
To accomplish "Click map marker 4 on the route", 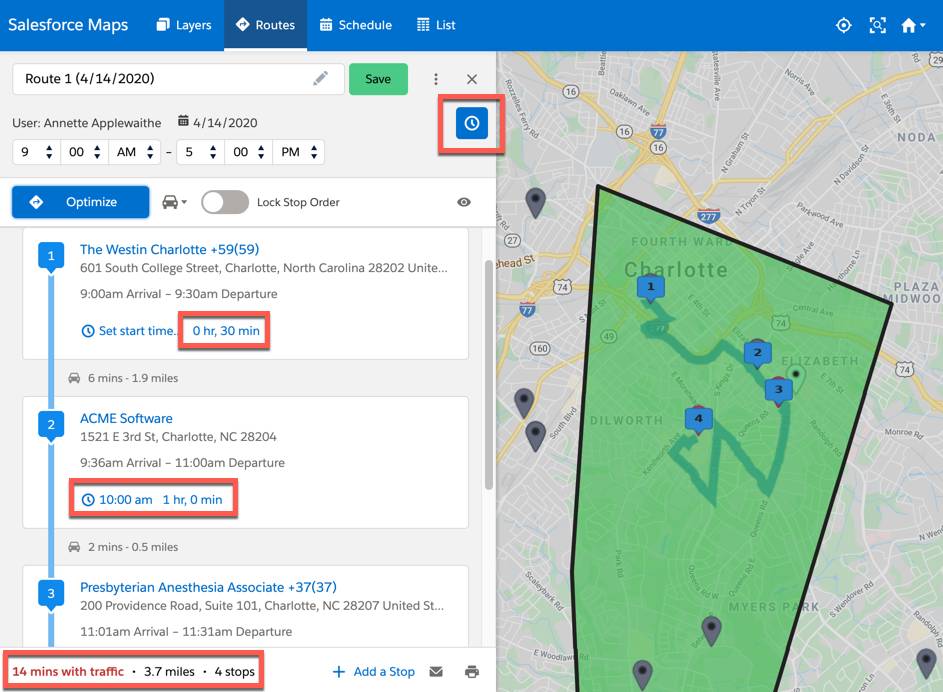I will coord(698,419).
